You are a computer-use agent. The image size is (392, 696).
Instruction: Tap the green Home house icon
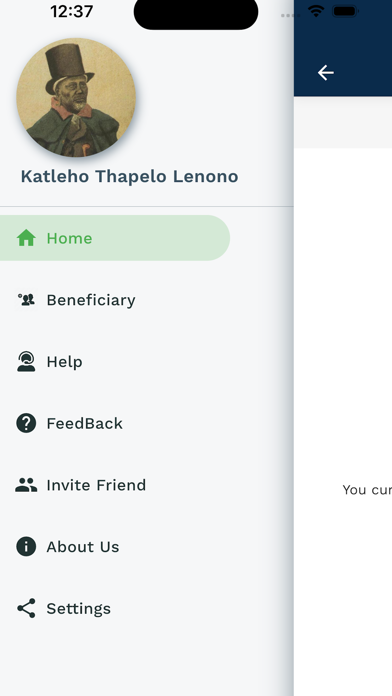click(x=26, y=238)
